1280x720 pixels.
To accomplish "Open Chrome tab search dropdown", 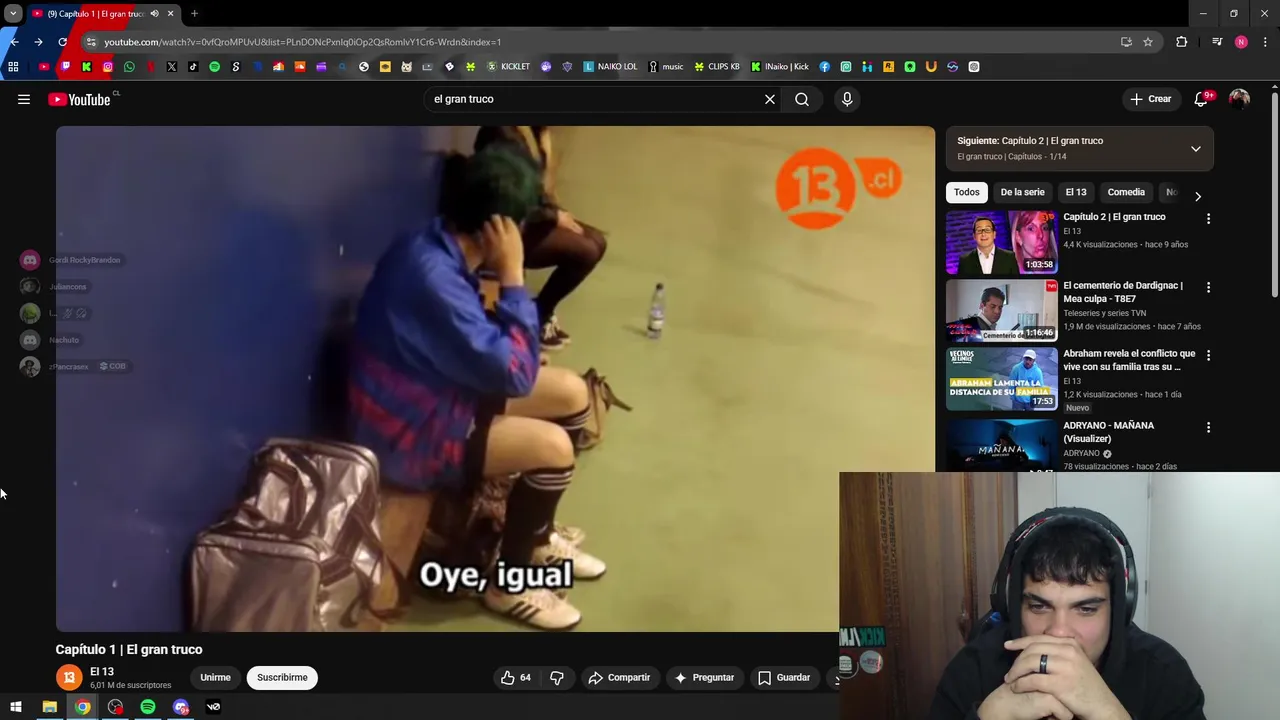I will pyautogui.click(x=13, y=14).
